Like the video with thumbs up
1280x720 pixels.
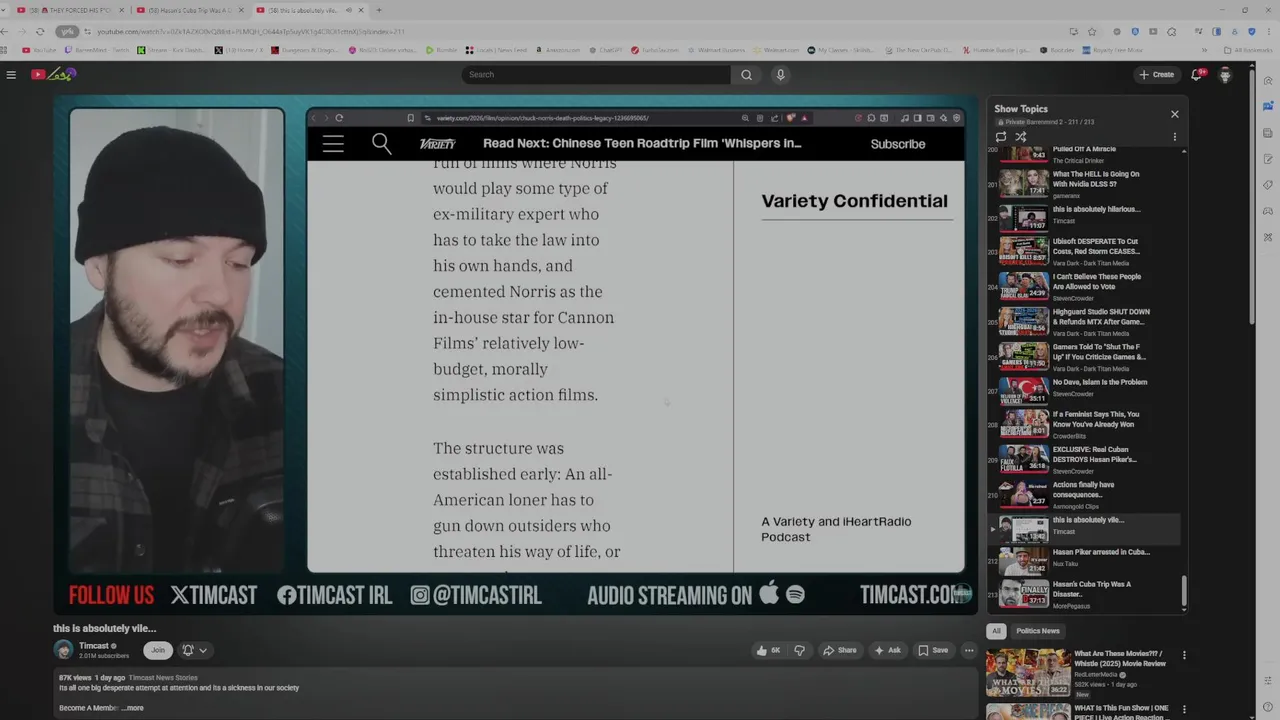click(x=768, y=650)
